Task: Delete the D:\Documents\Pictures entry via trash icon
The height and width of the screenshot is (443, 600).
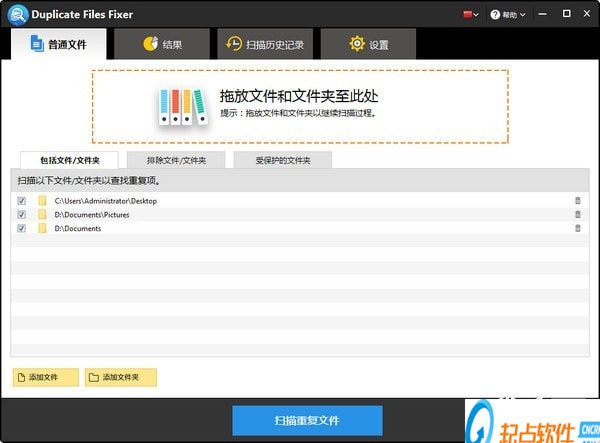Action: (x=578, y=214)
